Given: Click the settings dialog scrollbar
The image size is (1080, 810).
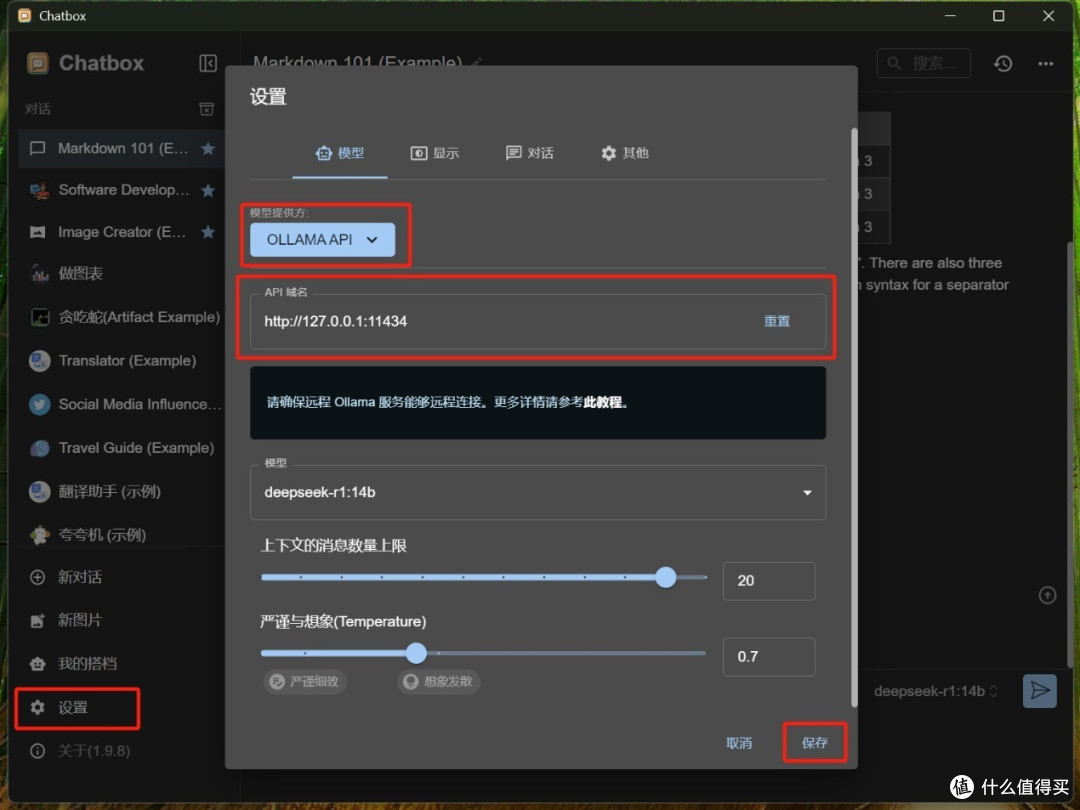Looking at the screenshot, I should click(854, 417).
